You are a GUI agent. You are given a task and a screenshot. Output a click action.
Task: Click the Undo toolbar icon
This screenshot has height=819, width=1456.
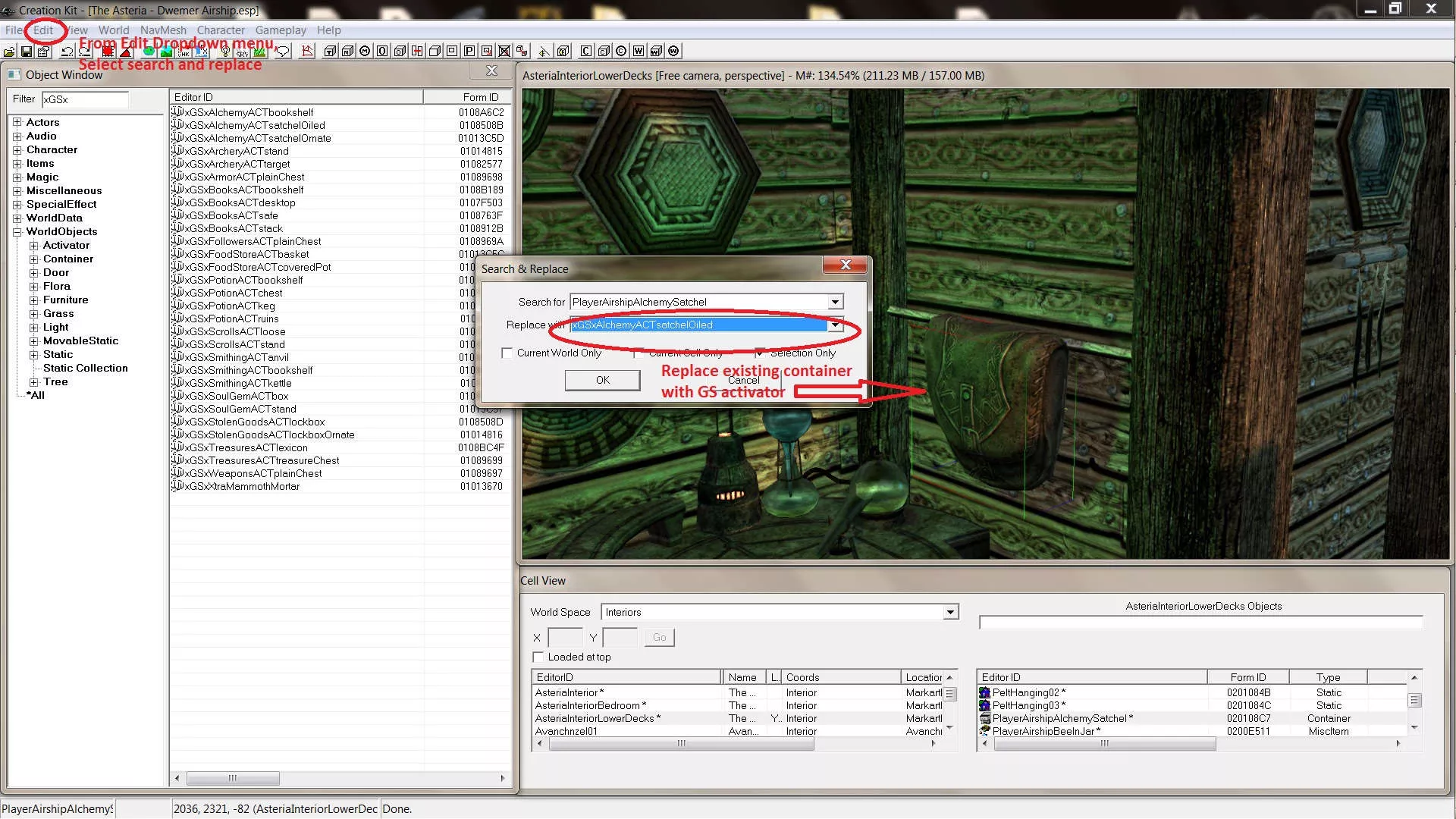point(67,52)
